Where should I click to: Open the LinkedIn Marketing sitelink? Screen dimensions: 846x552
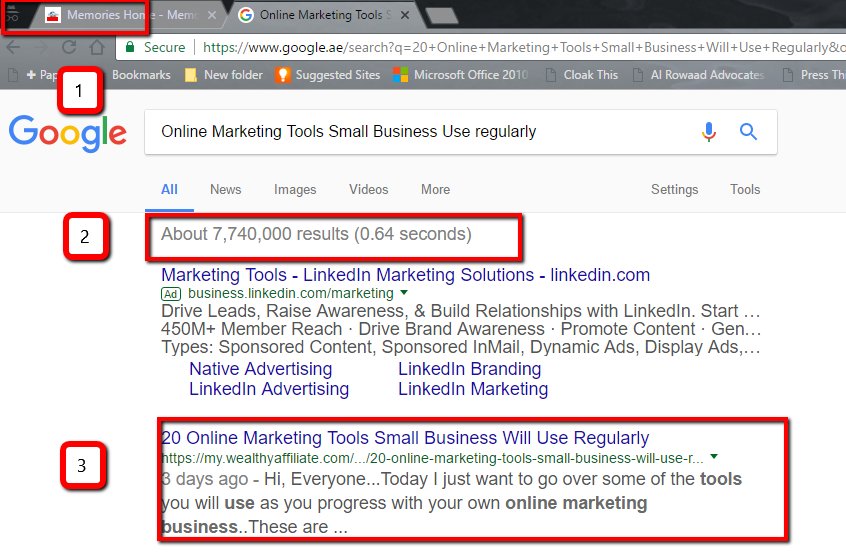pos(473,389)
